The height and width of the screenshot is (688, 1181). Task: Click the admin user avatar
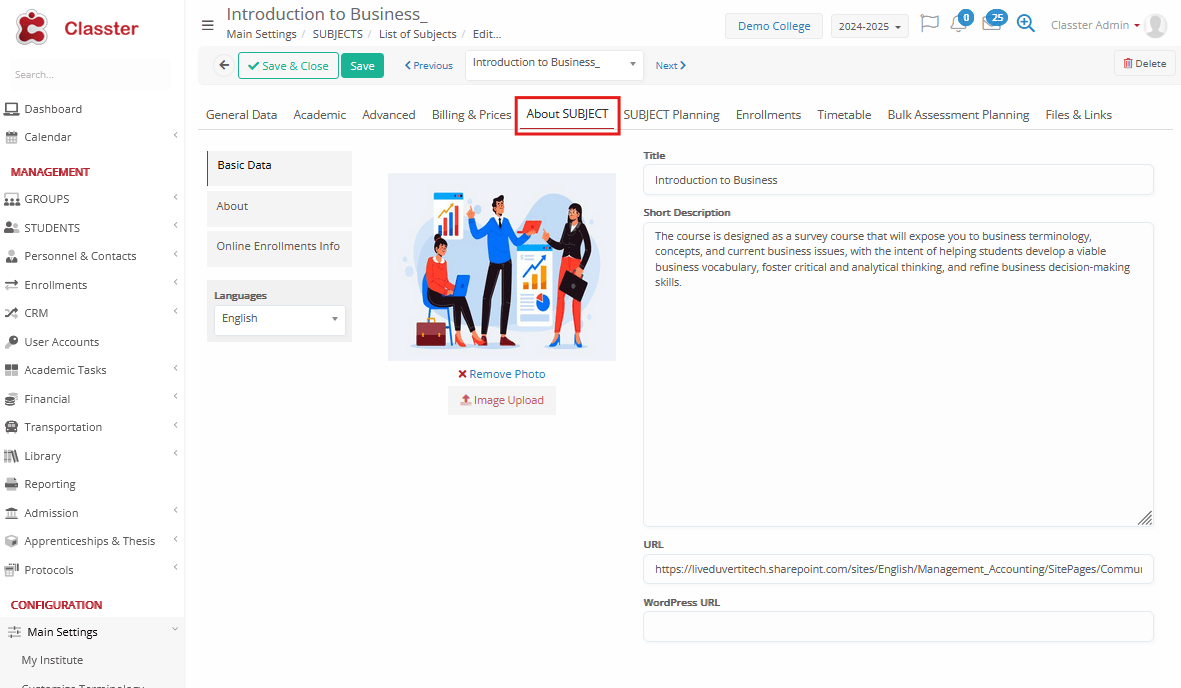point(1156,26)
